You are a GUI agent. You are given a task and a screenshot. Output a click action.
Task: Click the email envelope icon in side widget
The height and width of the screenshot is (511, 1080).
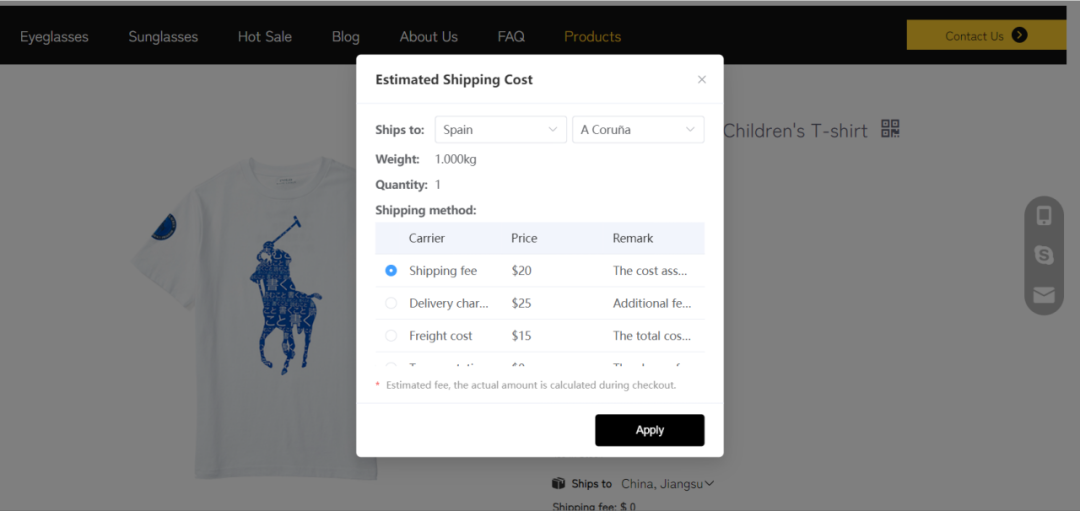1044,295
